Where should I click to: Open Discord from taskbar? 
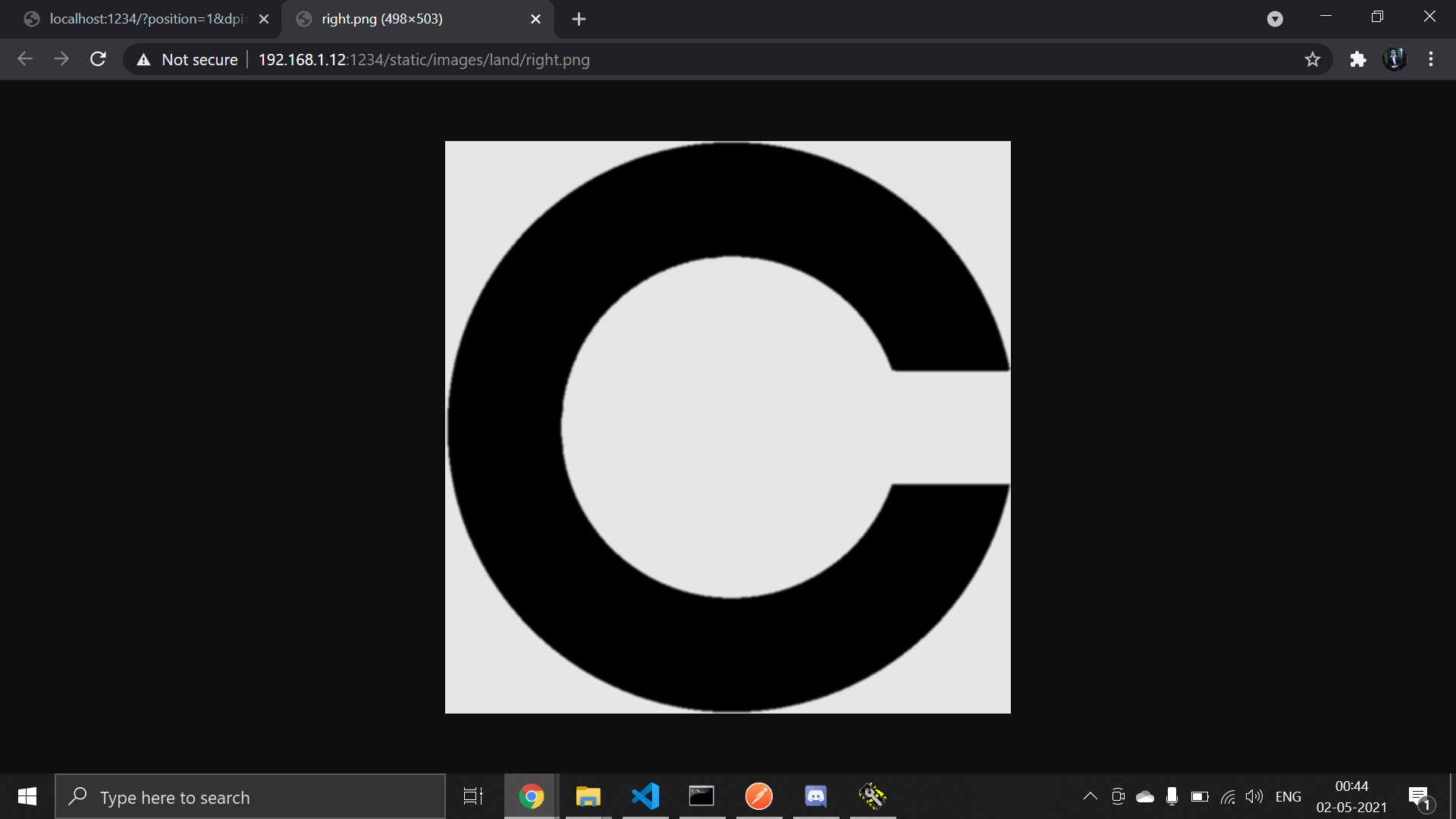tap(815, 796)
